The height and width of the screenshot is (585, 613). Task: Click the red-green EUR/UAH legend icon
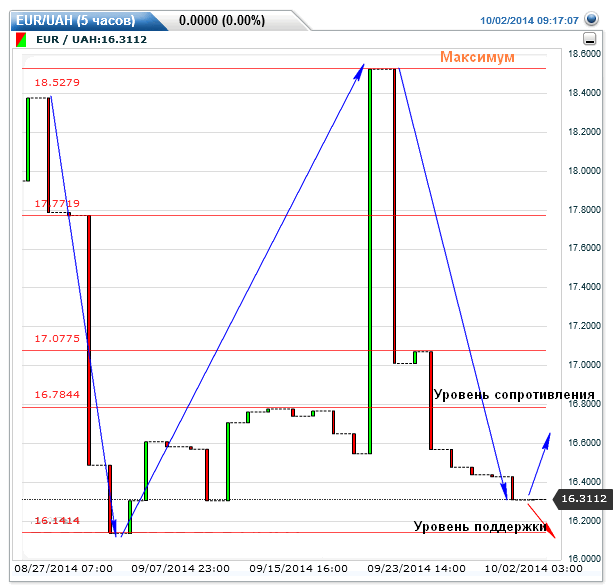point(21,40)
